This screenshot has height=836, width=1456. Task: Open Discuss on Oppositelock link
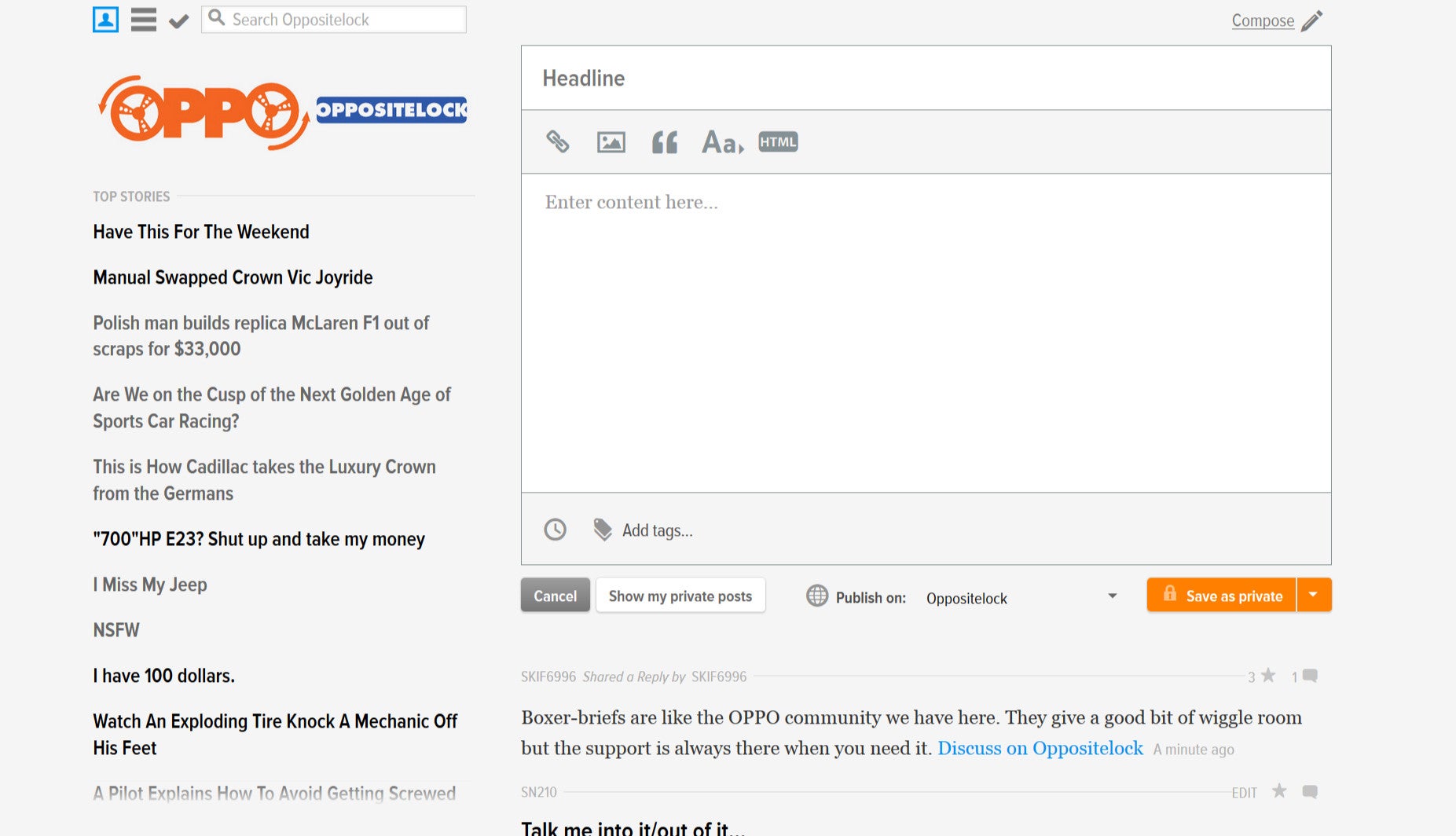tap(1040, 748)
